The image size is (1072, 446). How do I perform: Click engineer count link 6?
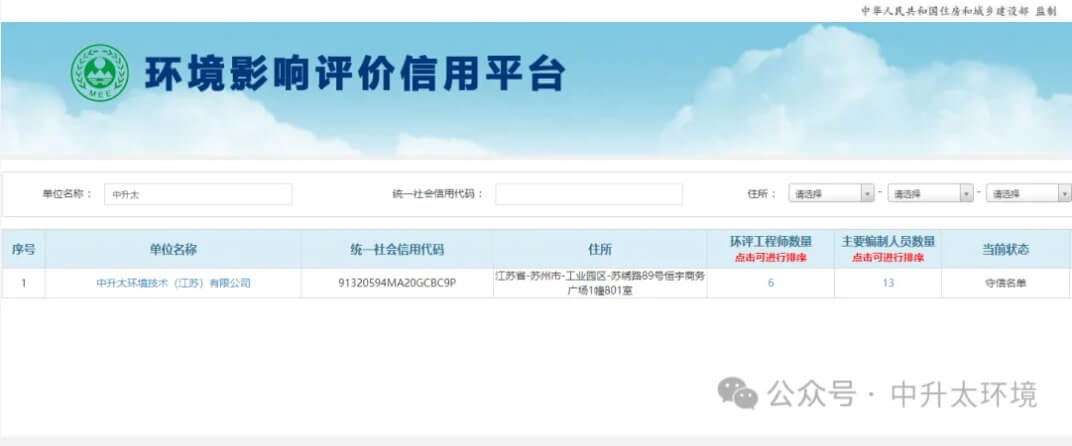pos(770,283)
